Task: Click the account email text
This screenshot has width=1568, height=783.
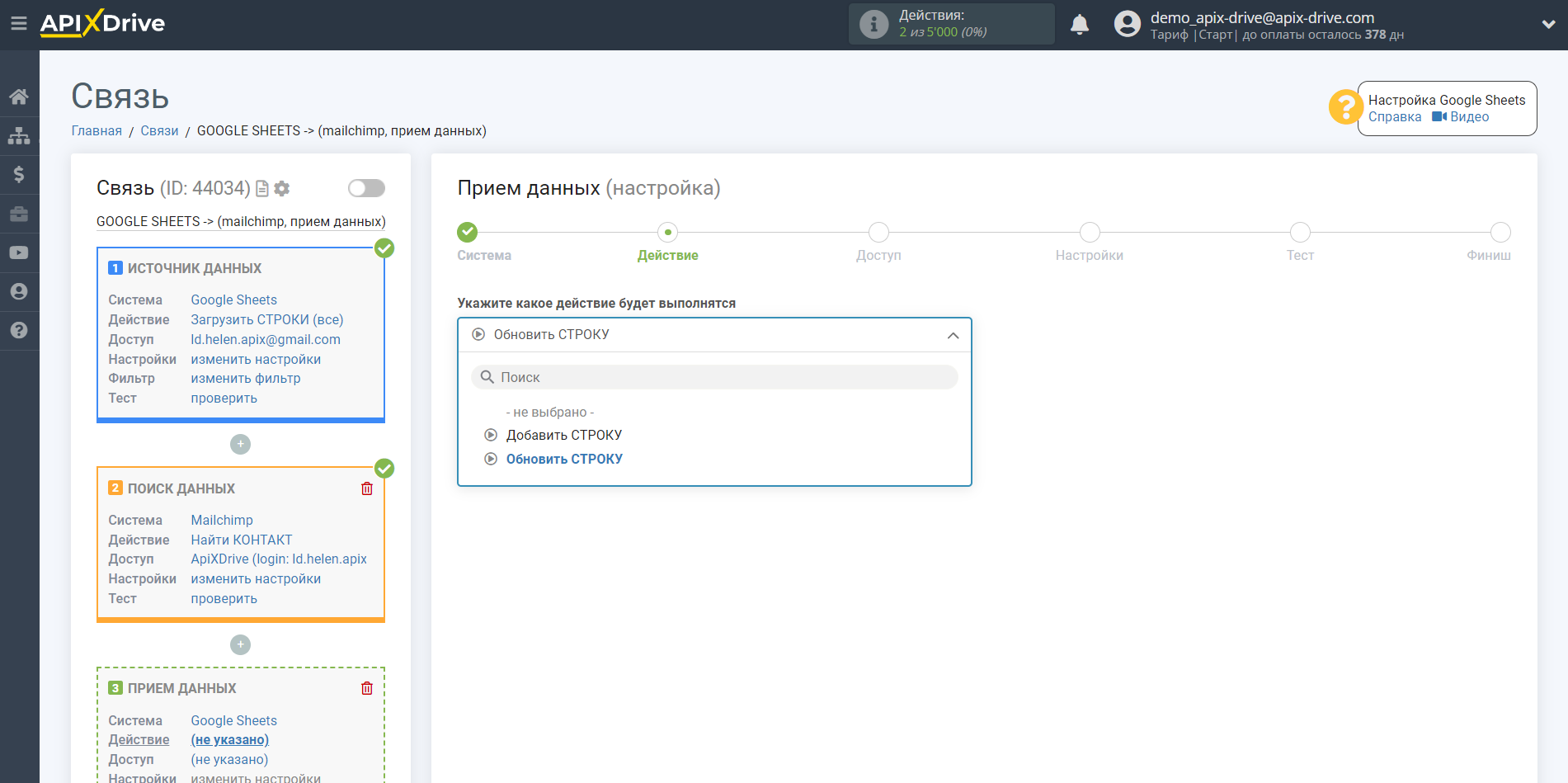Action: (x=1262, y=17)
